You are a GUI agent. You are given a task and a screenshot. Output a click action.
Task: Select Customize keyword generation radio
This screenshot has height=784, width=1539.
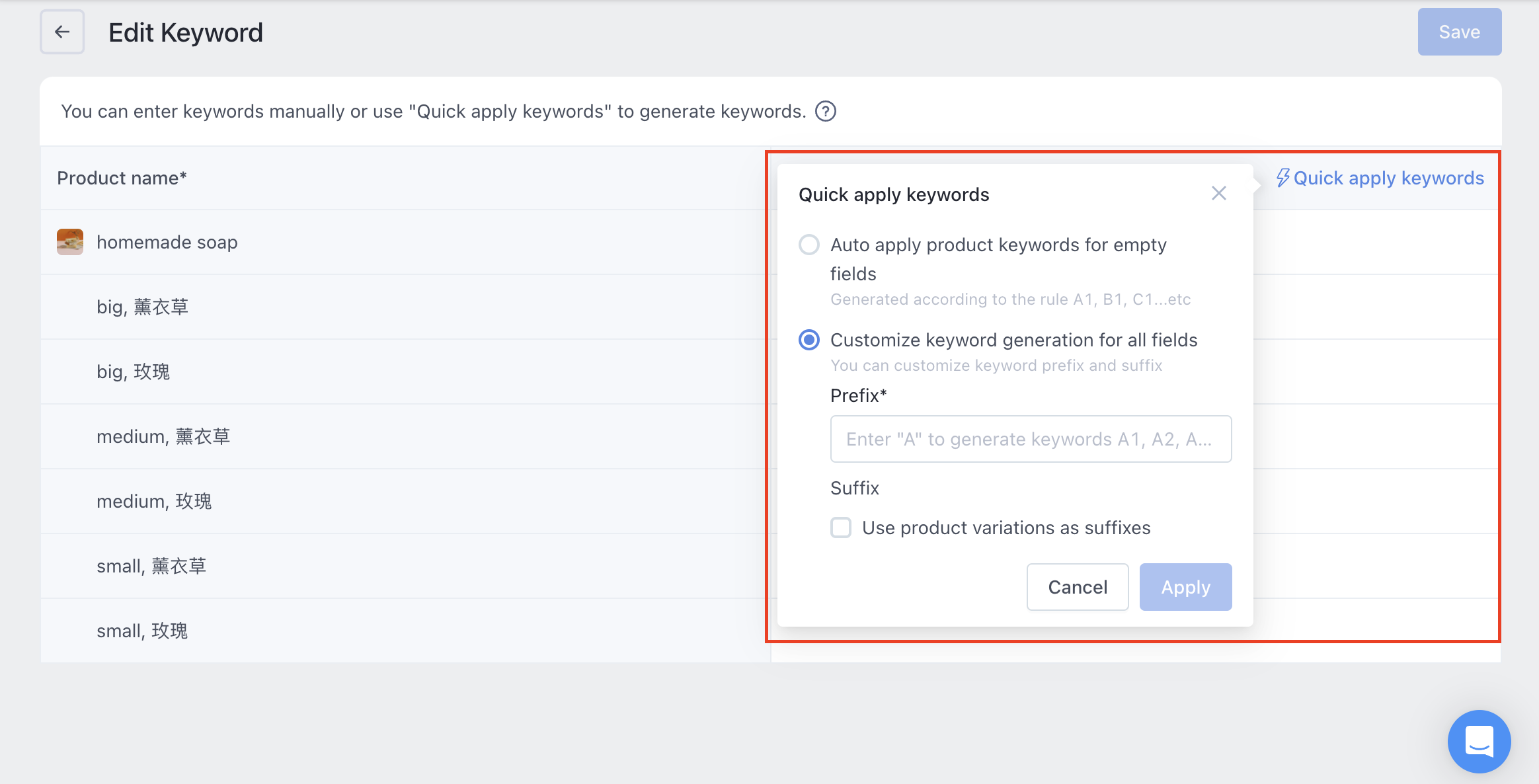(x=809, y=340)
